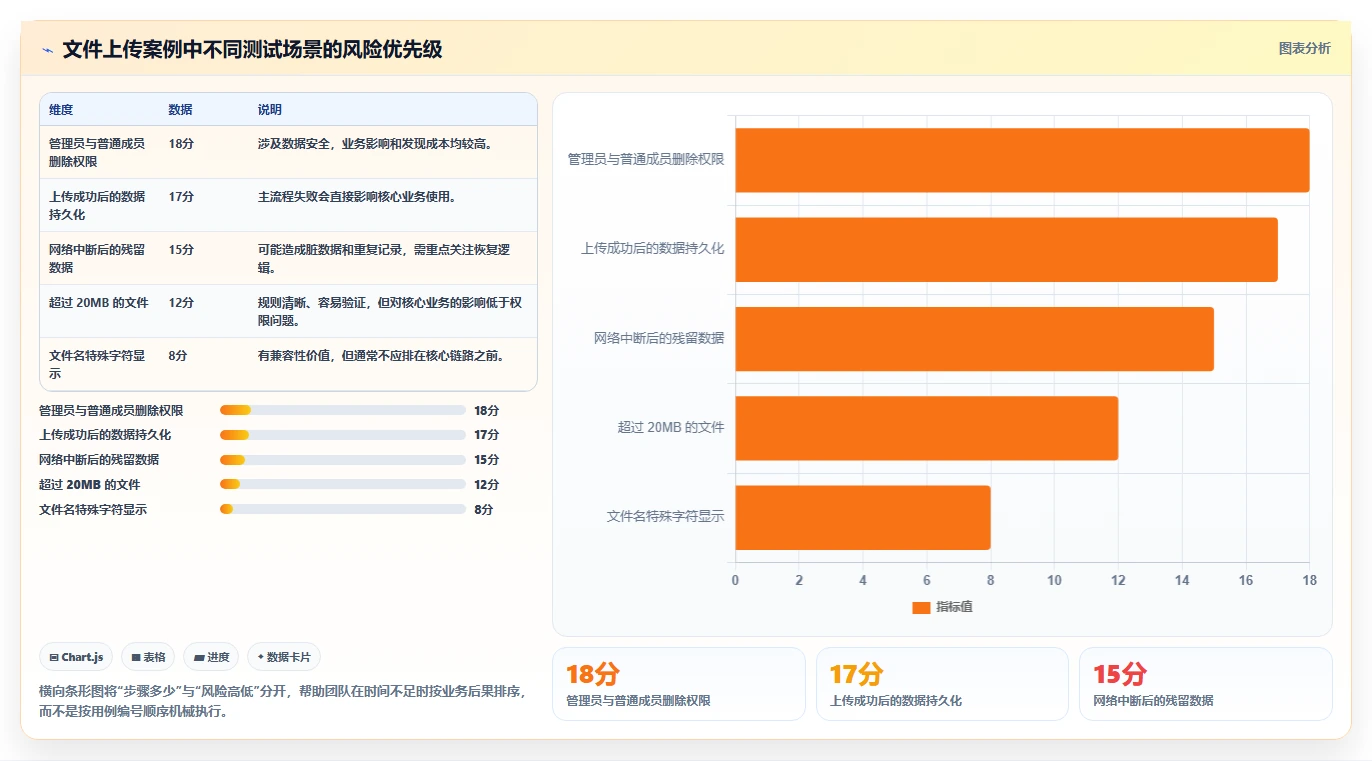This screenshot has width=1372, height=761.
Task: Click table cell 网络中断后的残留数据
Action: click(x=97, y=258)
